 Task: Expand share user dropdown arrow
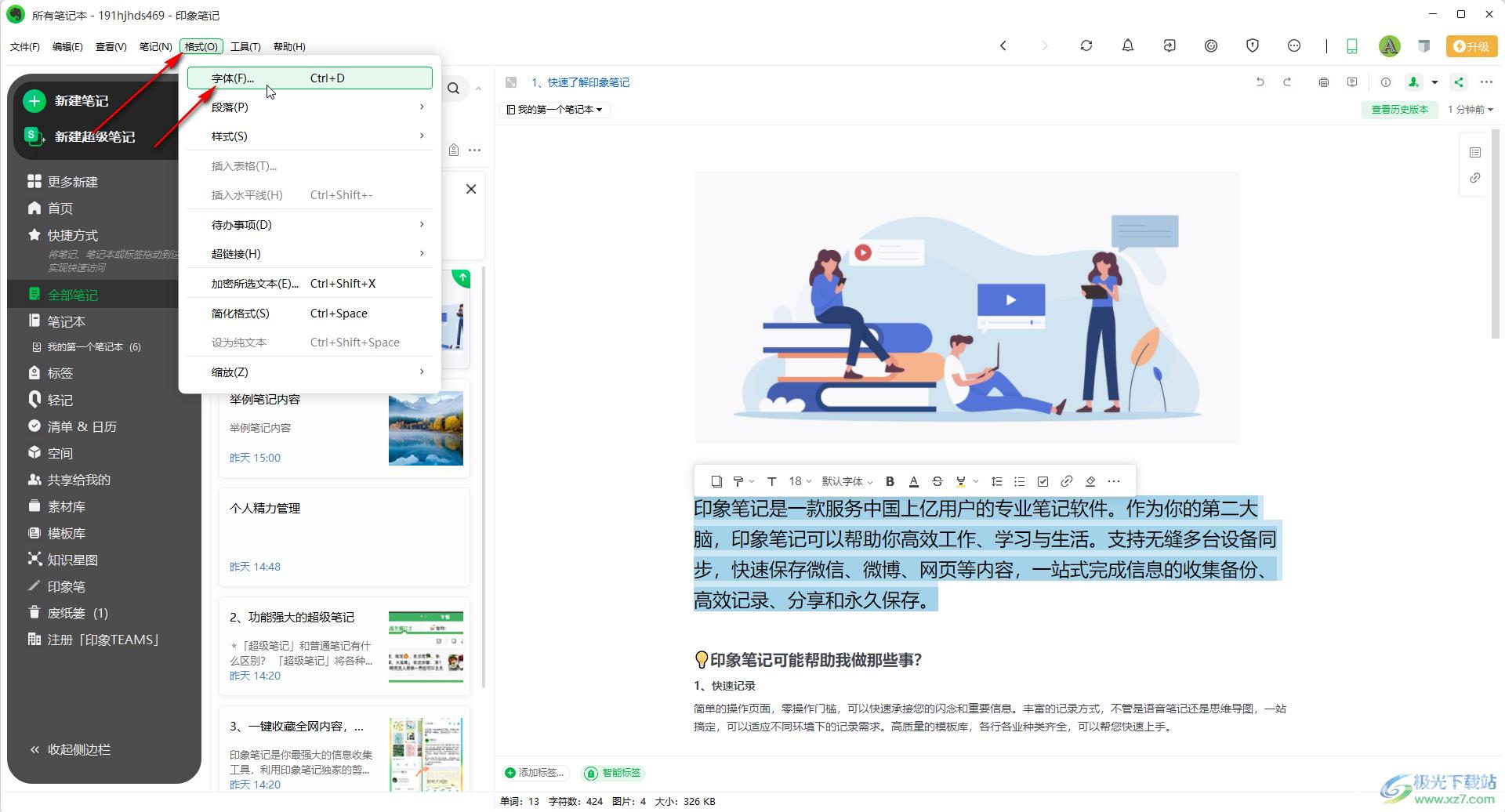[x=1434, y=82]
